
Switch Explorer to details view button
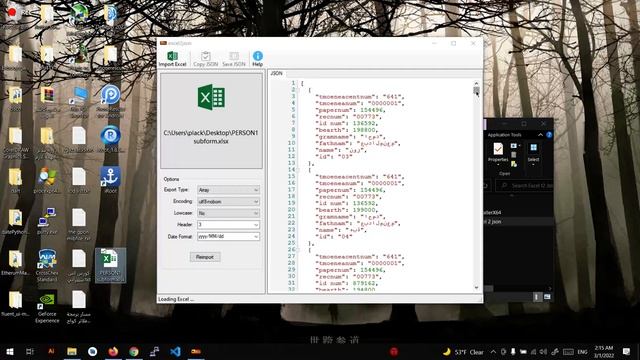pyautogui.click(x=536, y=297)
